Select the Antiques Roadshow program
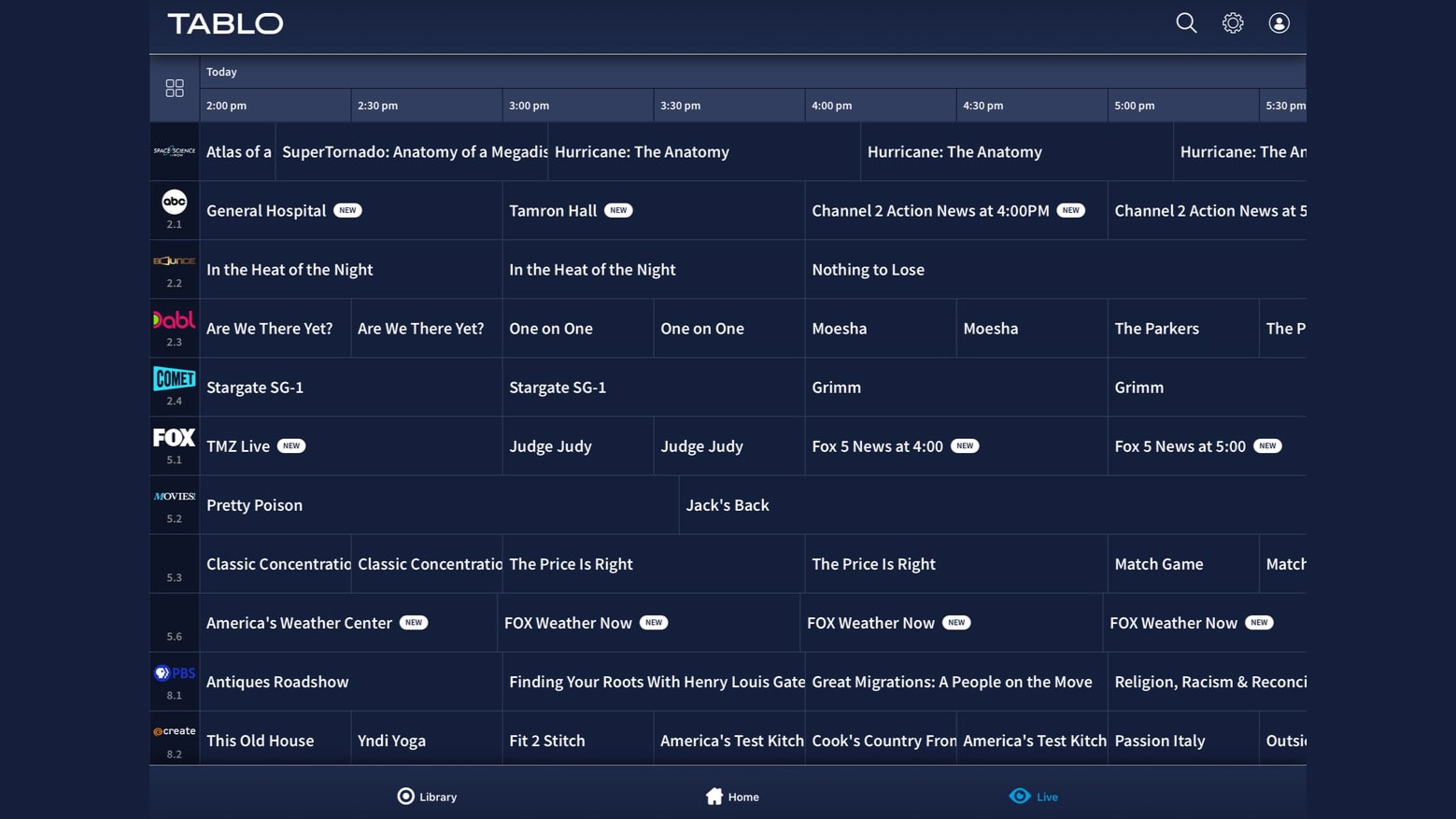Screen dimensions: 1456x819 coord(277,682)
